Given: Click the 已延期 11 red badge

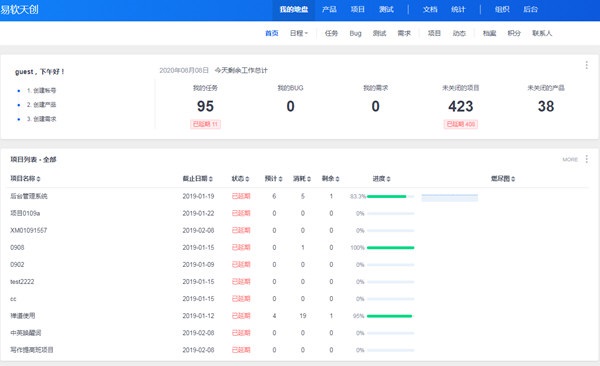Looking at the screenshot, I should (205, 124).
